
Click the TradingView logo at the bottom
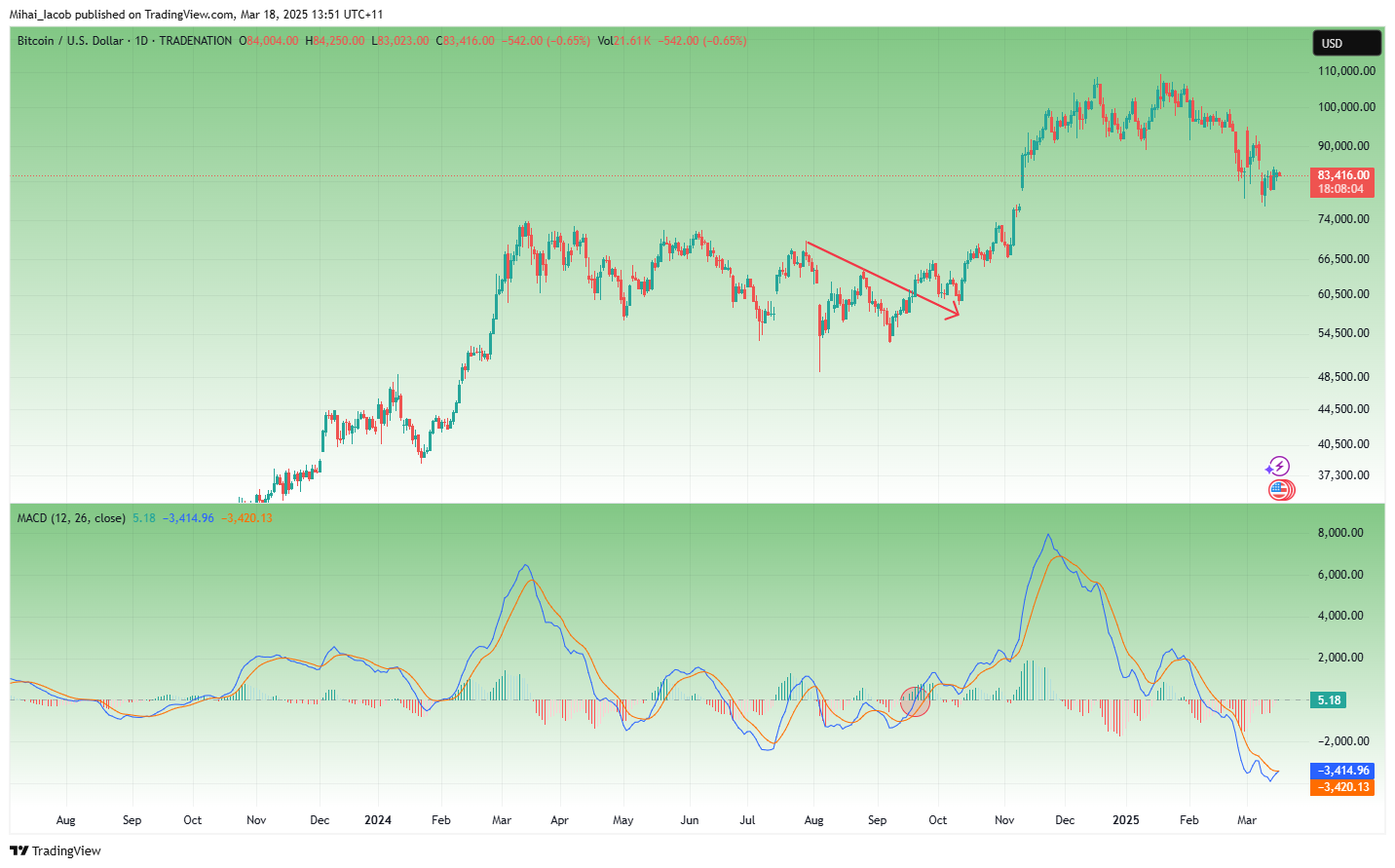pos(56,850)
